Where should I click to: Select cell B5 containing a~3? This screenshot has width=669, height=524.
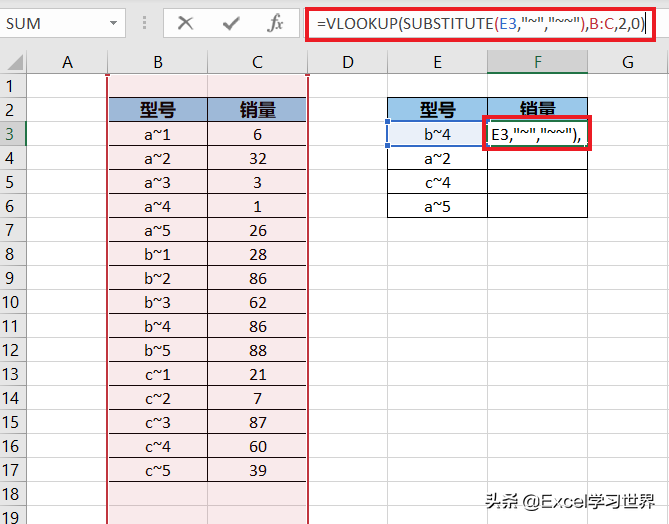[158, 182]
